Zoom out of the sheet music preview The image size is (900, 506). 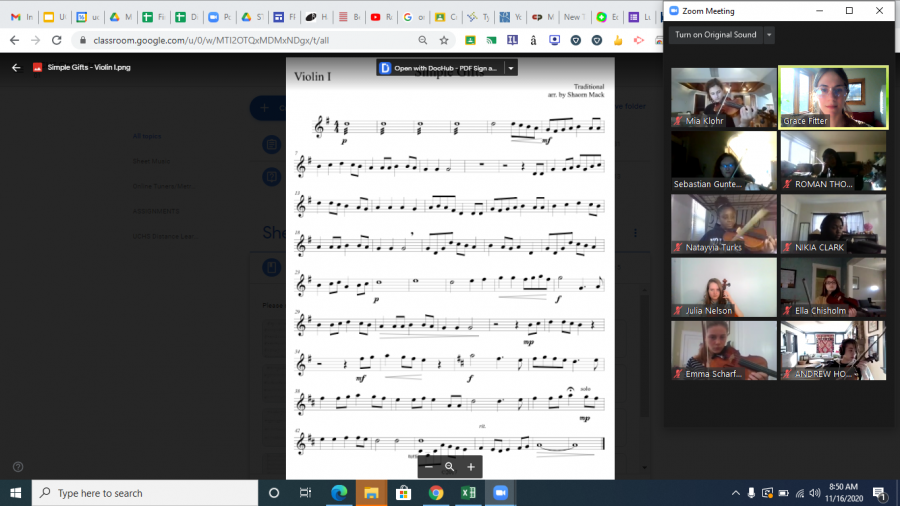(x=429, y=467)
